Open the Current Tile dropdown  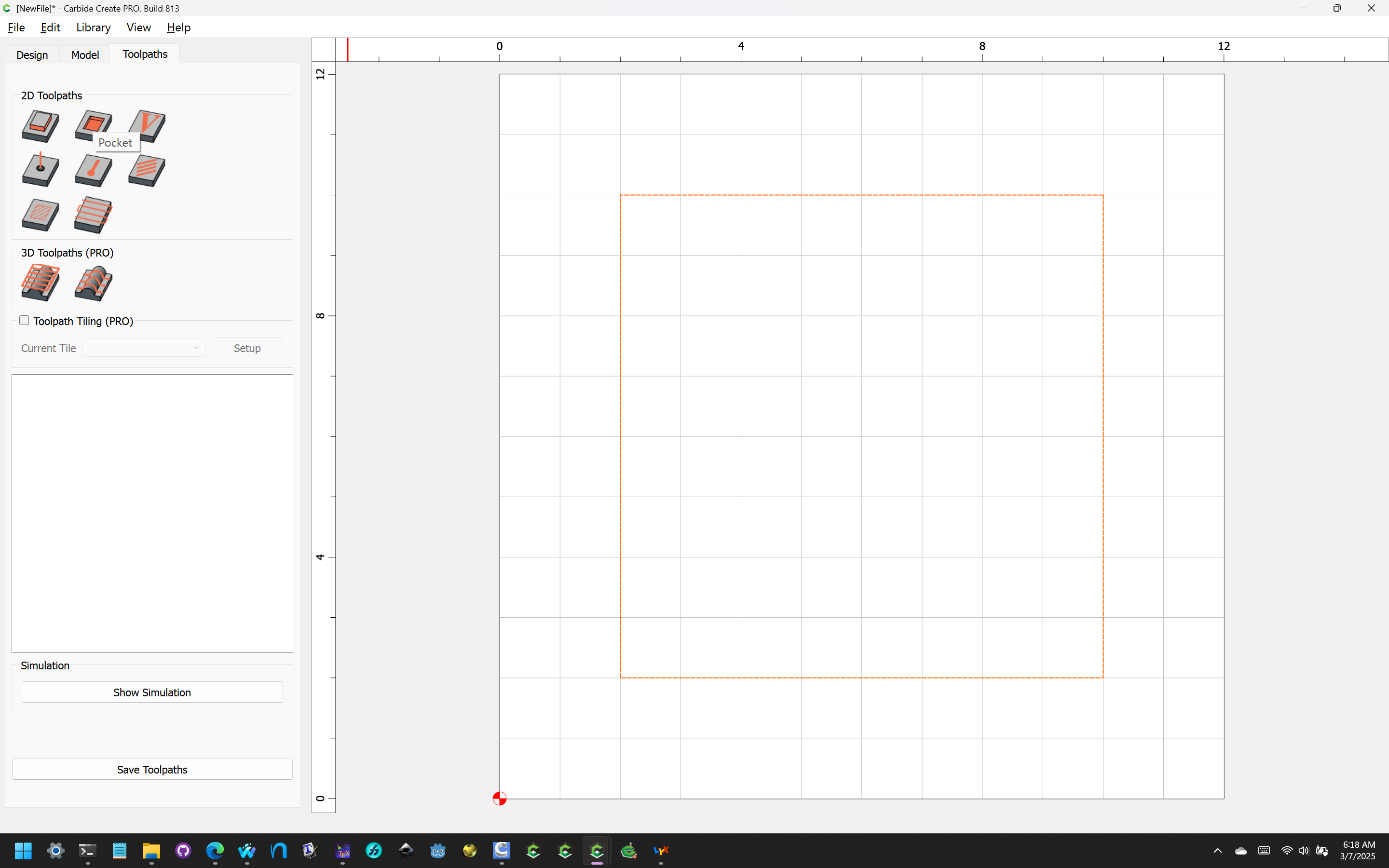144,348
